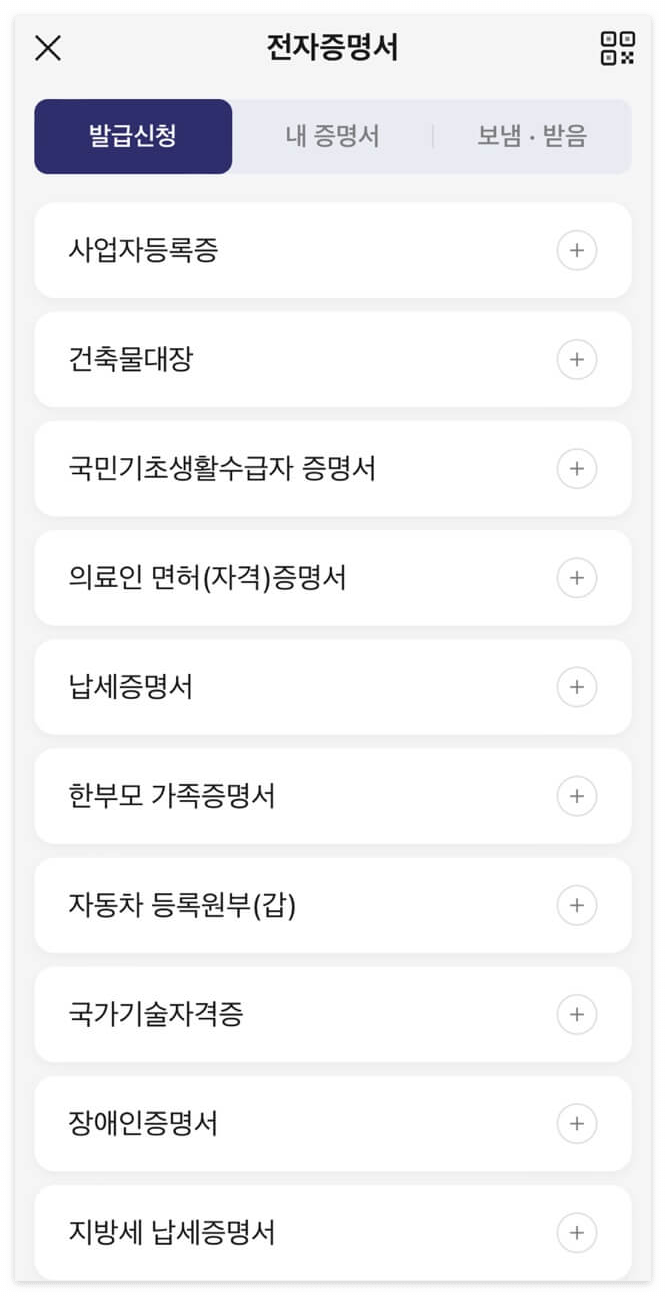Expand the 사업자등록증 item

coord(577,251)
